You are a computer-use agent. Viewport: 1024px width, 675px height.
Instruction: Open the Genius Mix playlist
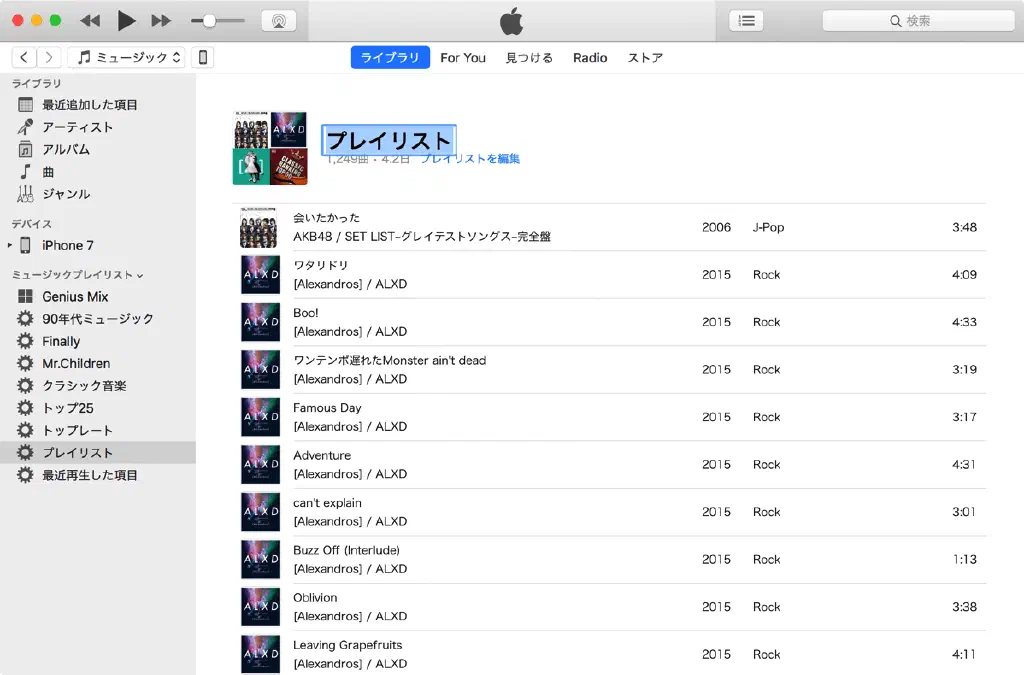[75, 297]
